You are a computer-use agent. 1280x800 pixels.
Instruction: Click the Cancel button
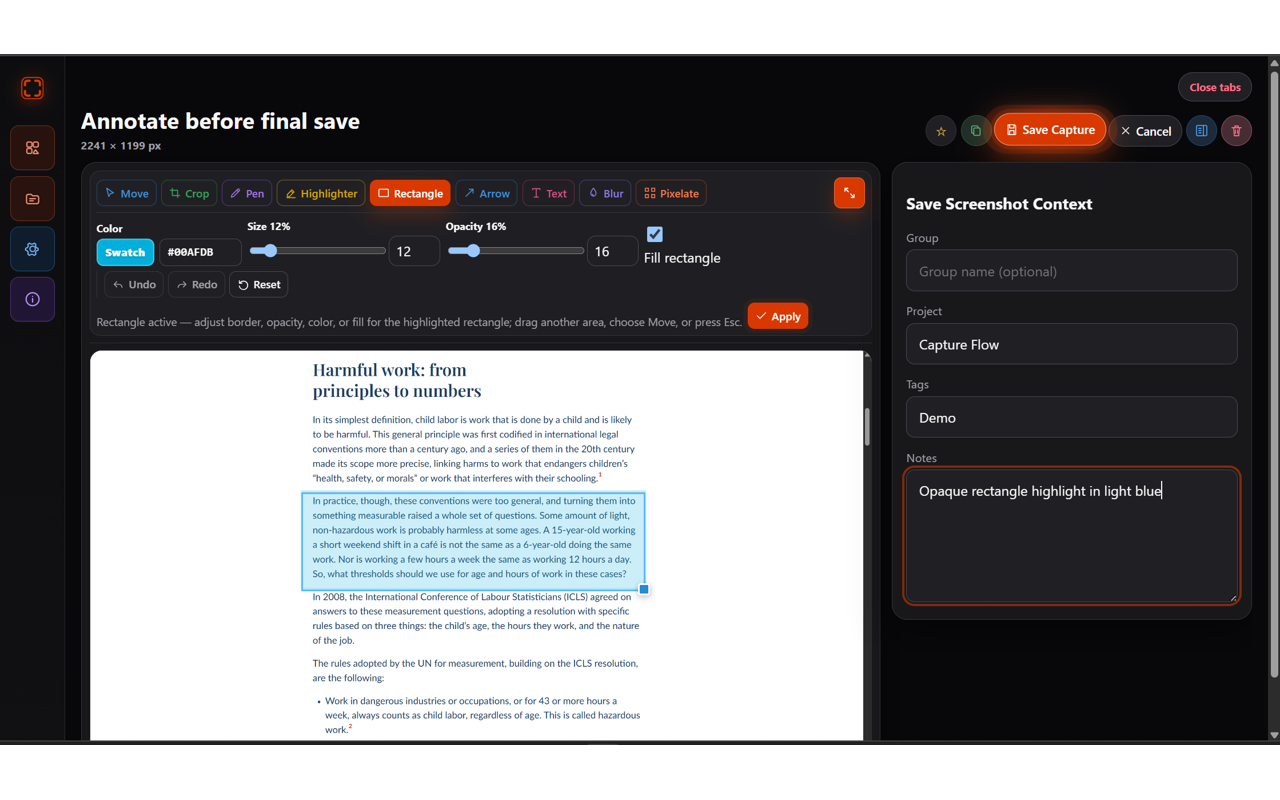[1145, 131]
